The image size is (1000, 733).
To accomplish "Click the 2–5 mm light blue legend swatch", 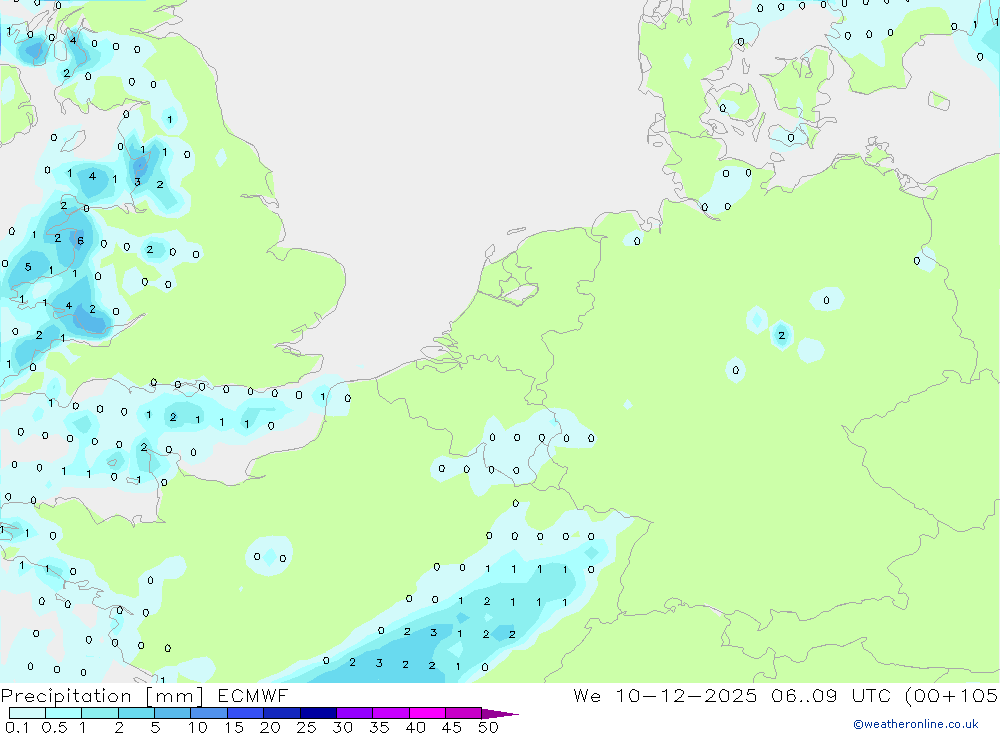I will tap(136, 713).
